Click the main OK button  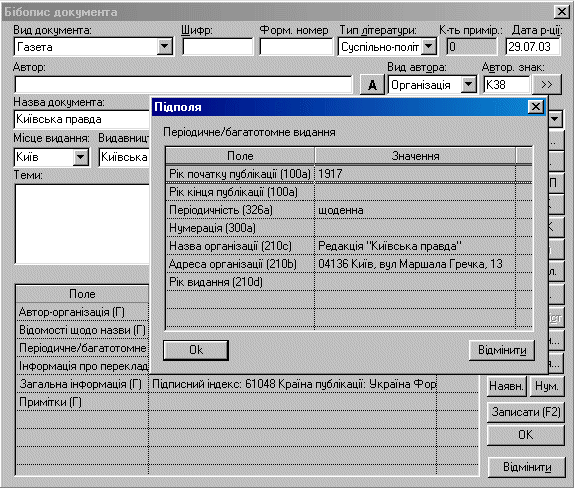(x=526, y=435)
